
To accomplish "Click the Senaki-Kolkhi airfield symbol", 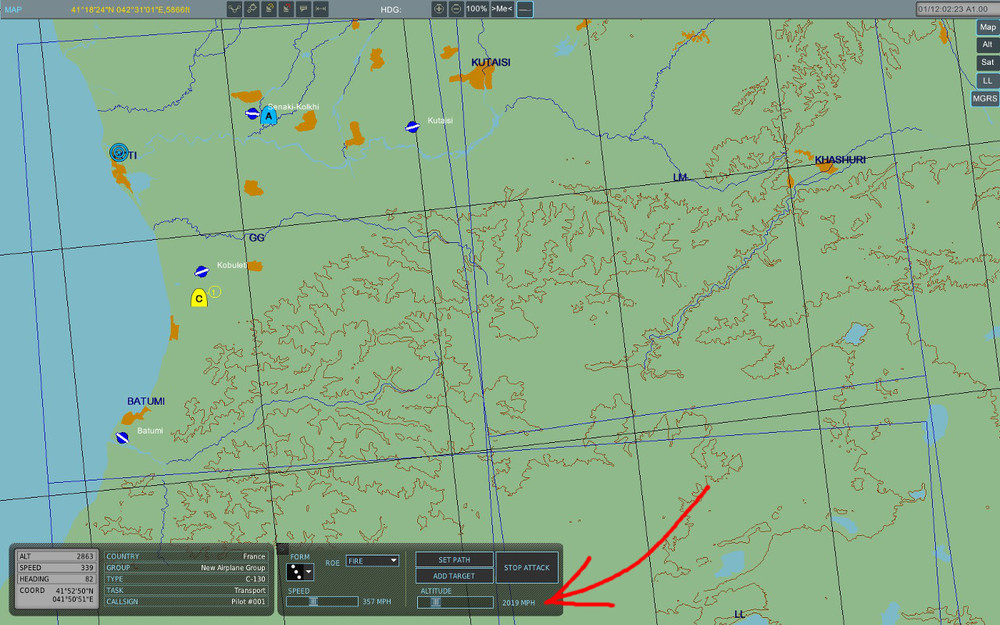I will tap(253, 114).
